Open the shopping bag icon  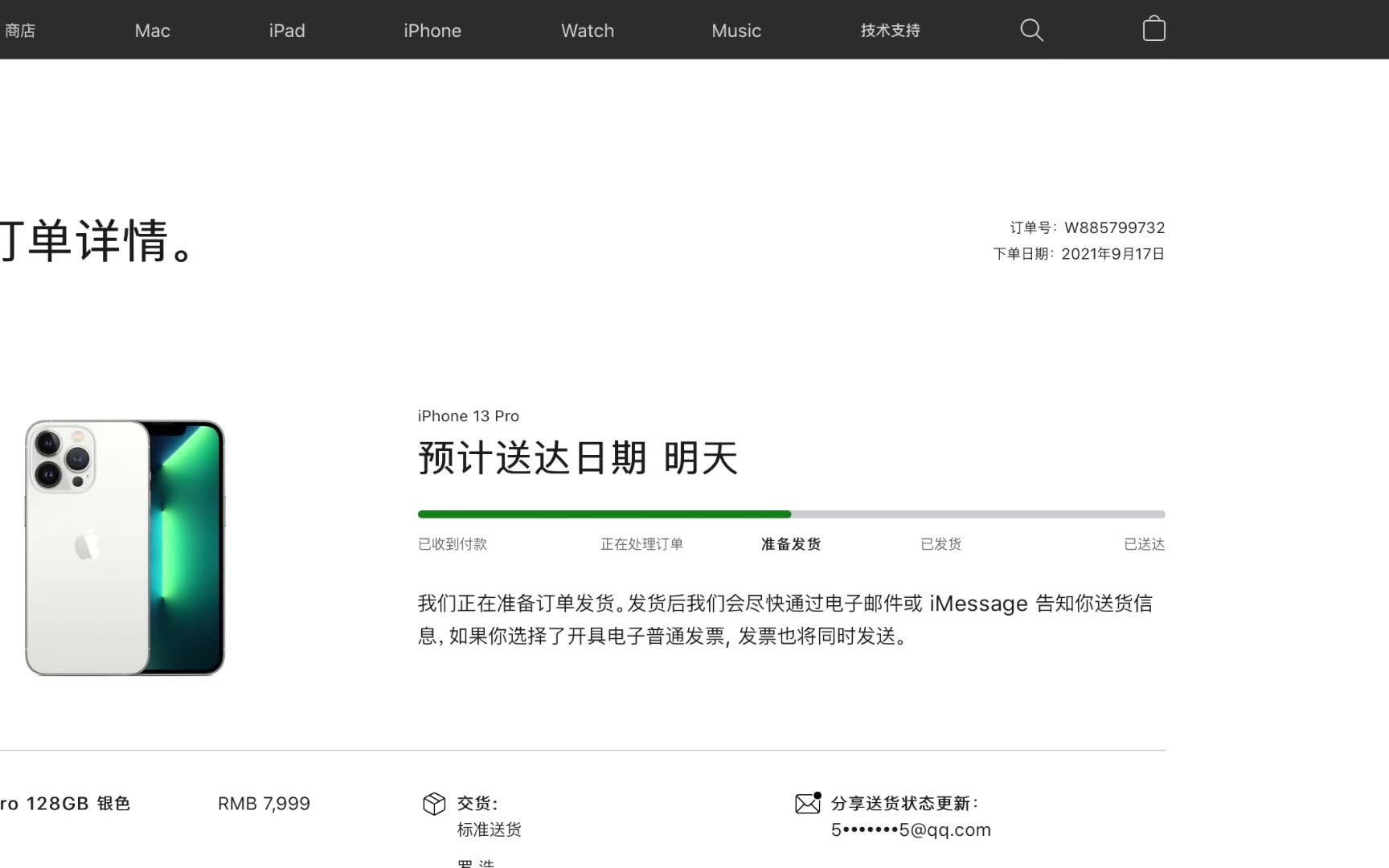pyautogui.click(x=1154, y=29)
